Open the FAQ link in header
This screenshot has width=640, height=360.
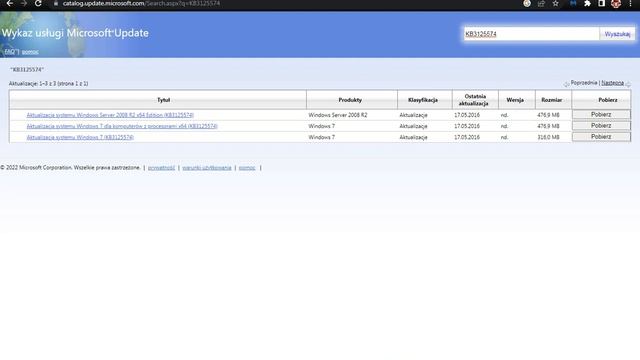coord(11,51)
